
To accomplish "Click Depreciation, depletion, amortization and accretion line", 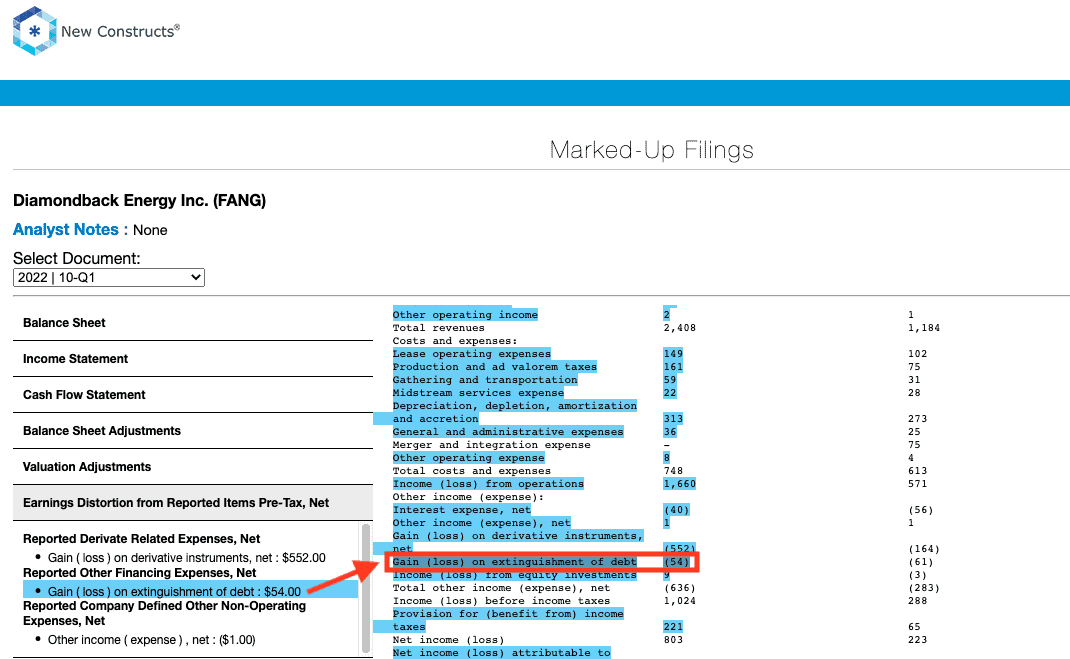I will [515, 412].
